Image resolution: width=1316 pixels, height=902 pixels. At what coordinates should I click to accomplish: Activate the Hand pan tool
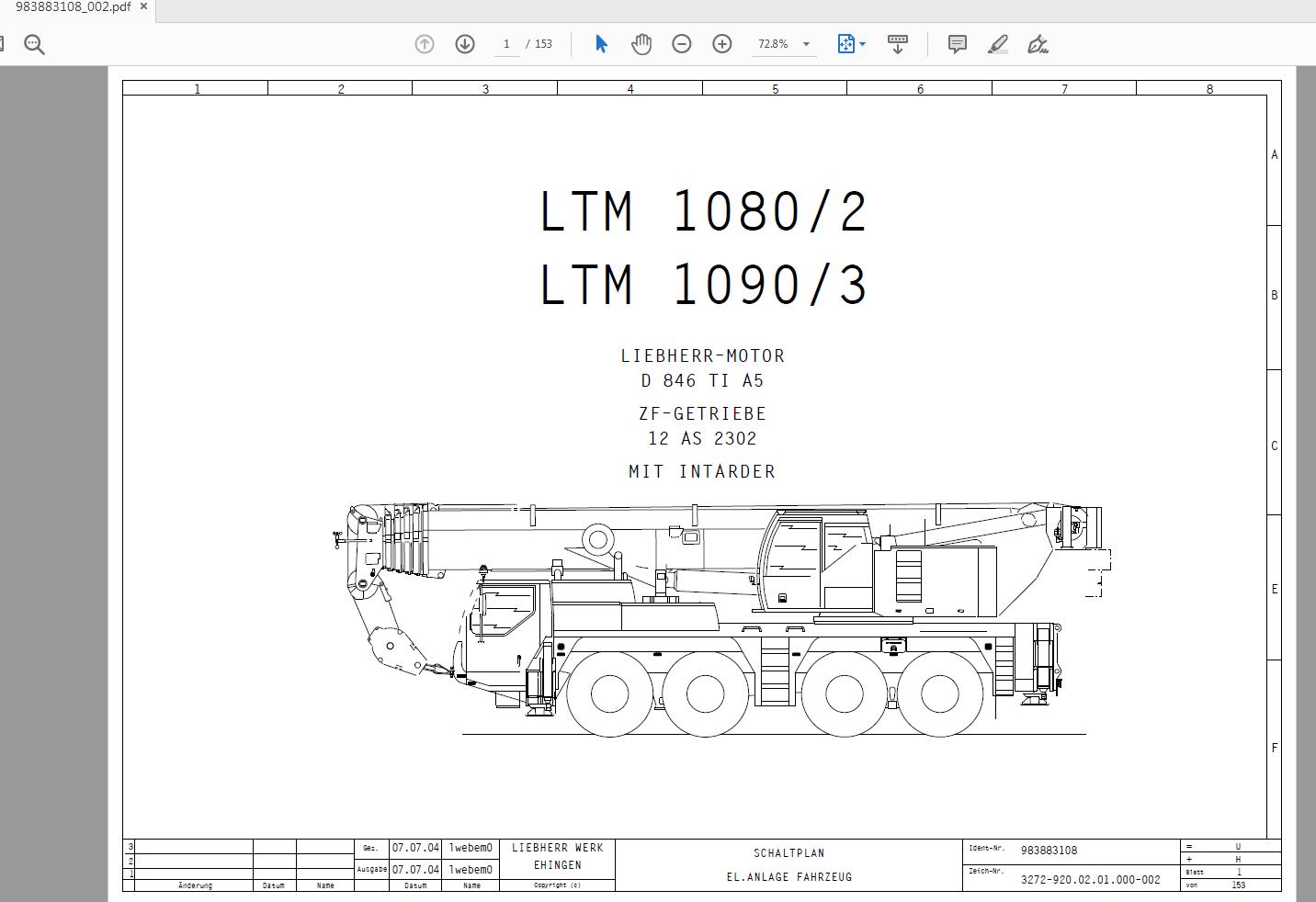[641, 44]
